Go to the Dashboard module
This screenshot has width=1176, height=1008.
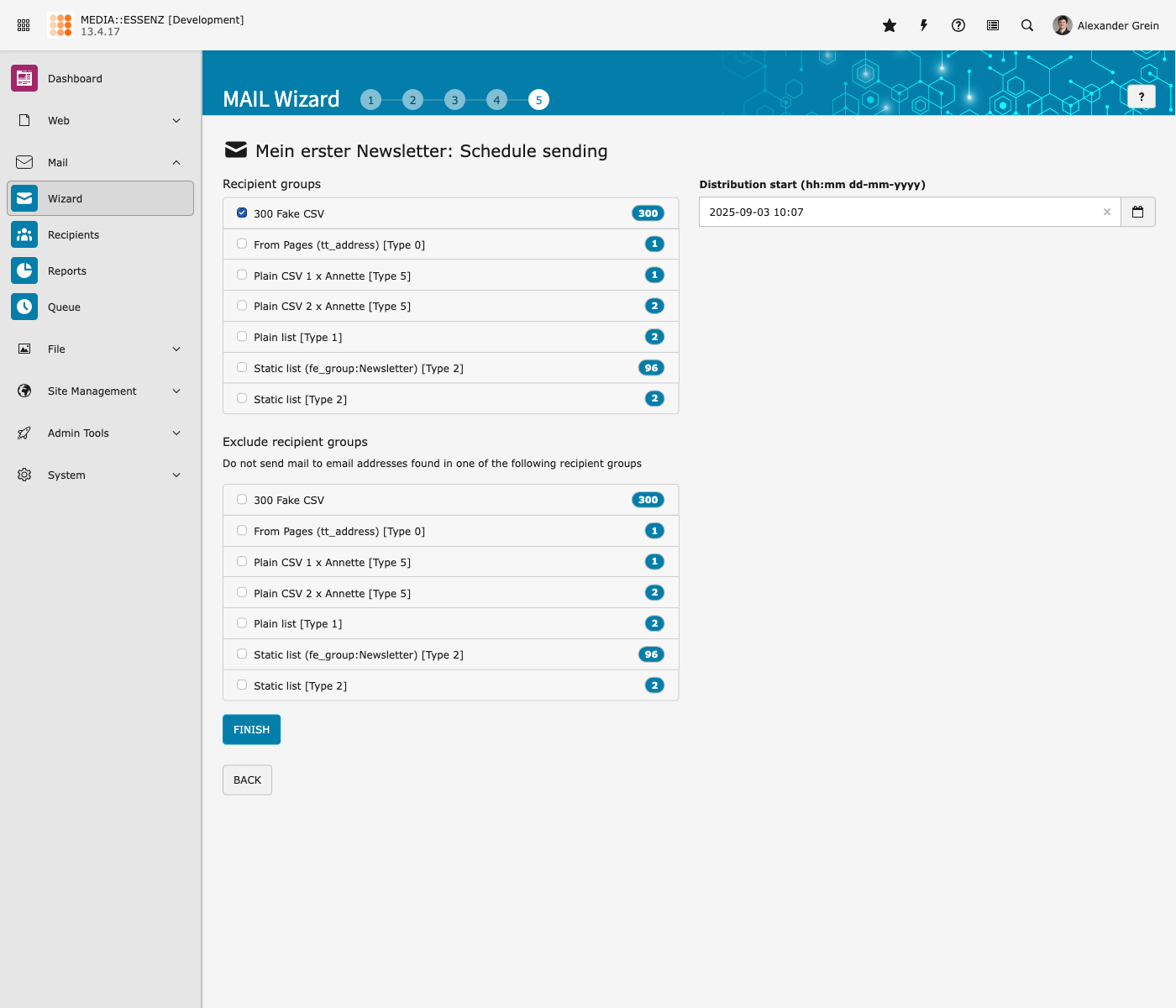click(x=75, y=78)
